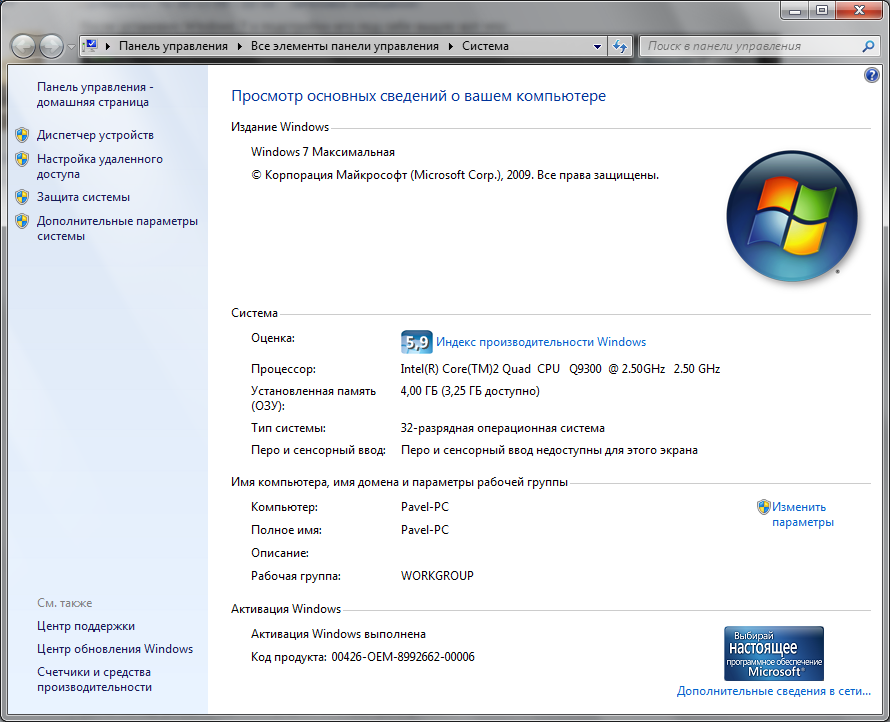Image resolution: width=890 pixels, height=722 pixels.
Task: Open Дополнительные сведения в сети link
Action: click(x=774, y=691)
